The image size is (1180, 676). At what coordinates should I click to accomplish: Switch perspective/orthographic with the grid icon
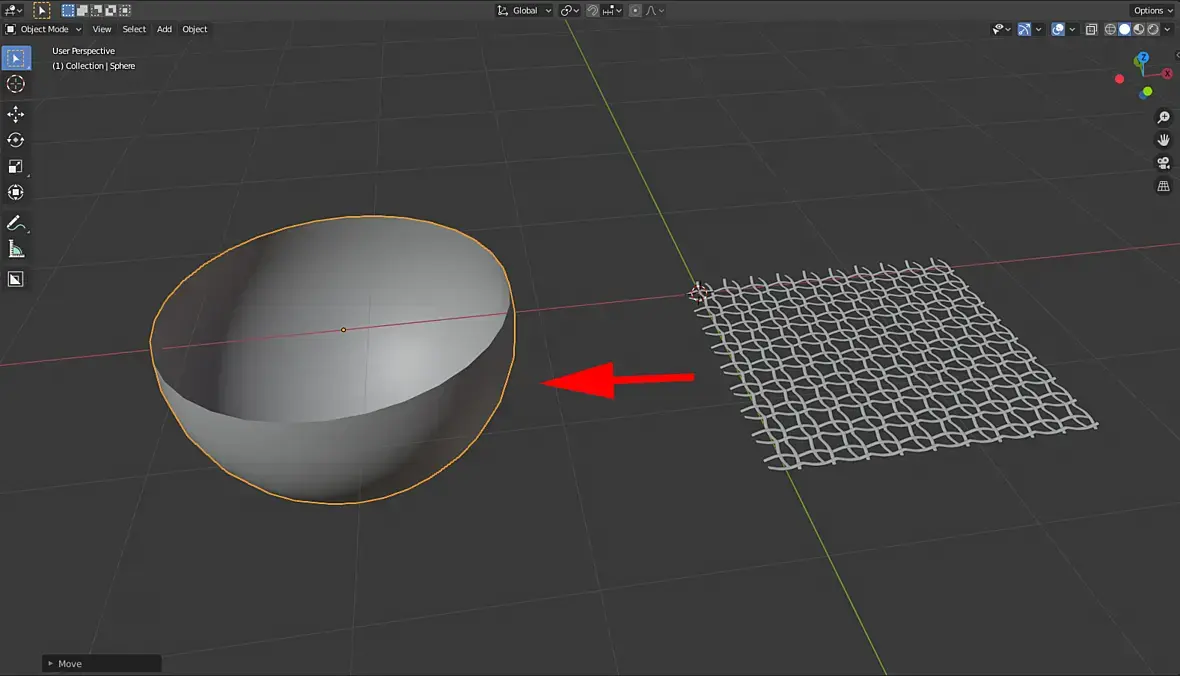point(1163,186)
